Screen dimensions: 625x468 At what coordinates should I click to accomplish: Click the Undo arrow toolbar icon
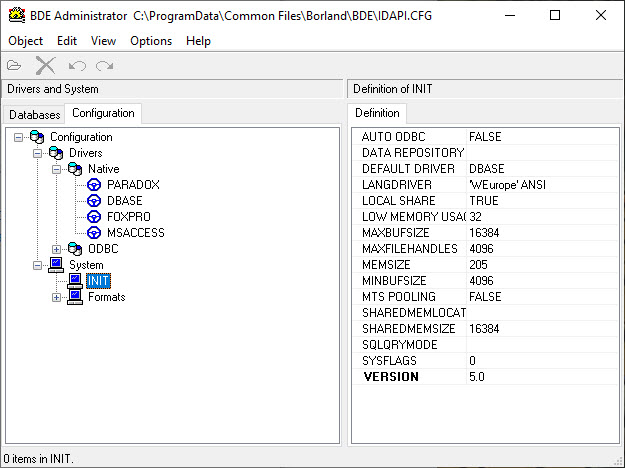click(77, 65)
